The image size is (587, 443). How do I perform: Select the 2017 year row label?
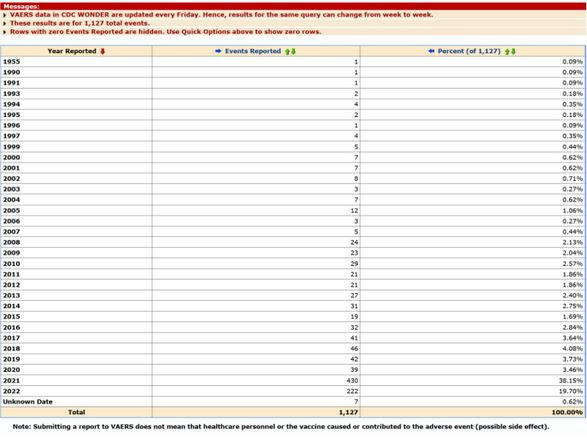(12, 338)
